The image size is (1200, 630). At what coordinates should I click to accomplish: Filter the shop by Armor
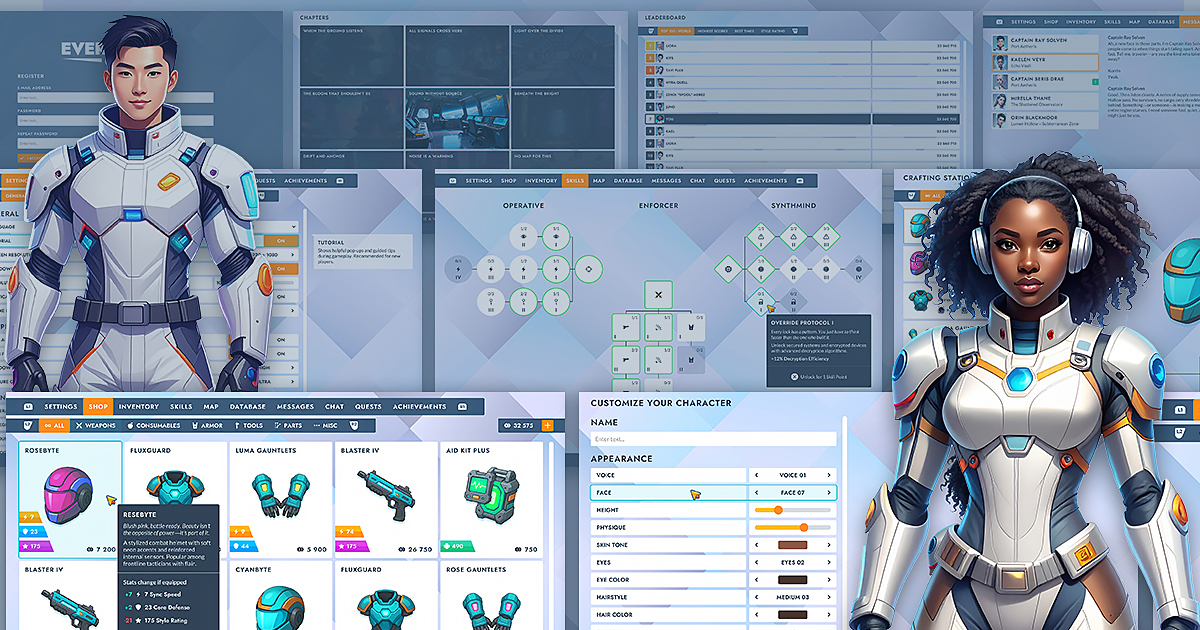click(x=208, y=424)
